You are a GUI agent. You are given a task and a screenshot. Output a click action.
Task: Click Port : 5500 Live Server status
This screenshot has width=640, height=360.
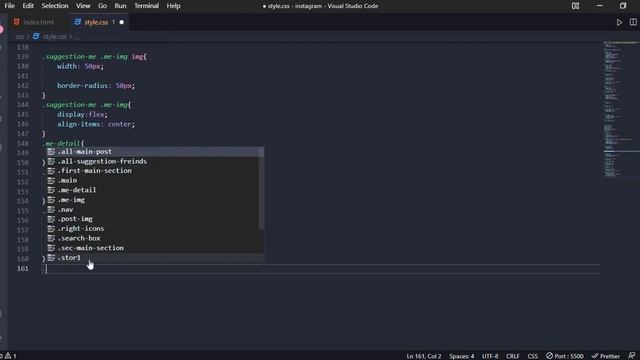pos(564,356)
